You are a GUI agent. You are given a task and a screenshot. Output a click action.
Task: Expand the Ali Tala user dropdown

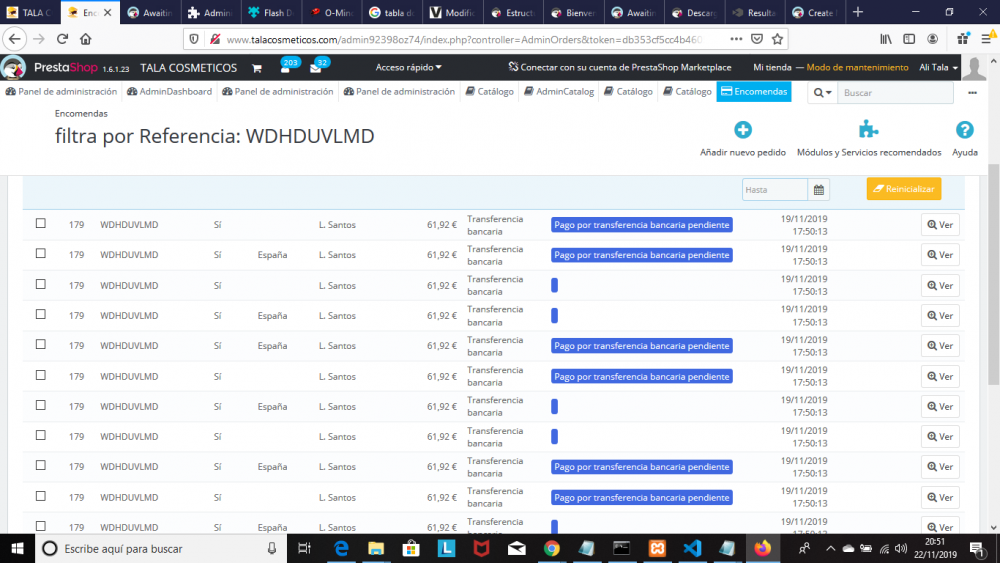(x=938, y=67)
